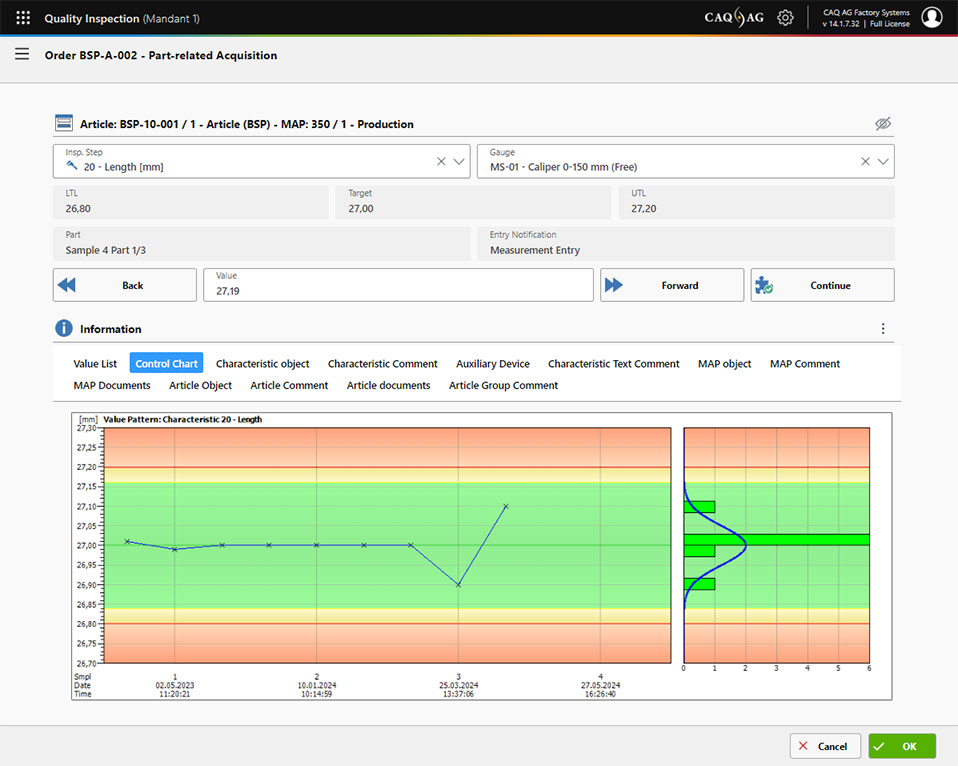
Task: Expand the Gauge dropdown
Action: pos(883,161)
